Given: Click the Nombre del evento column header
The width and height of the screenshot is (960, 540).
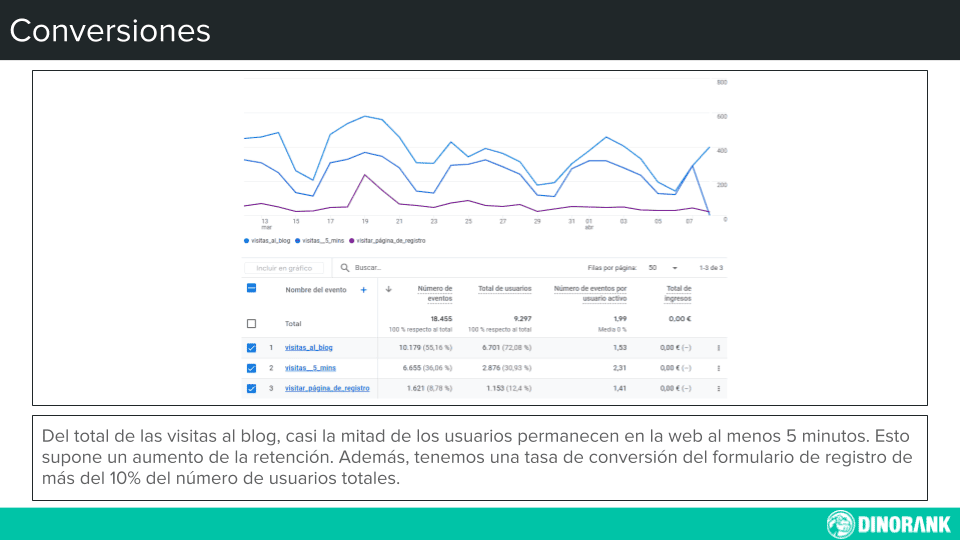Looking at the screenshot, I should point(315,290).
